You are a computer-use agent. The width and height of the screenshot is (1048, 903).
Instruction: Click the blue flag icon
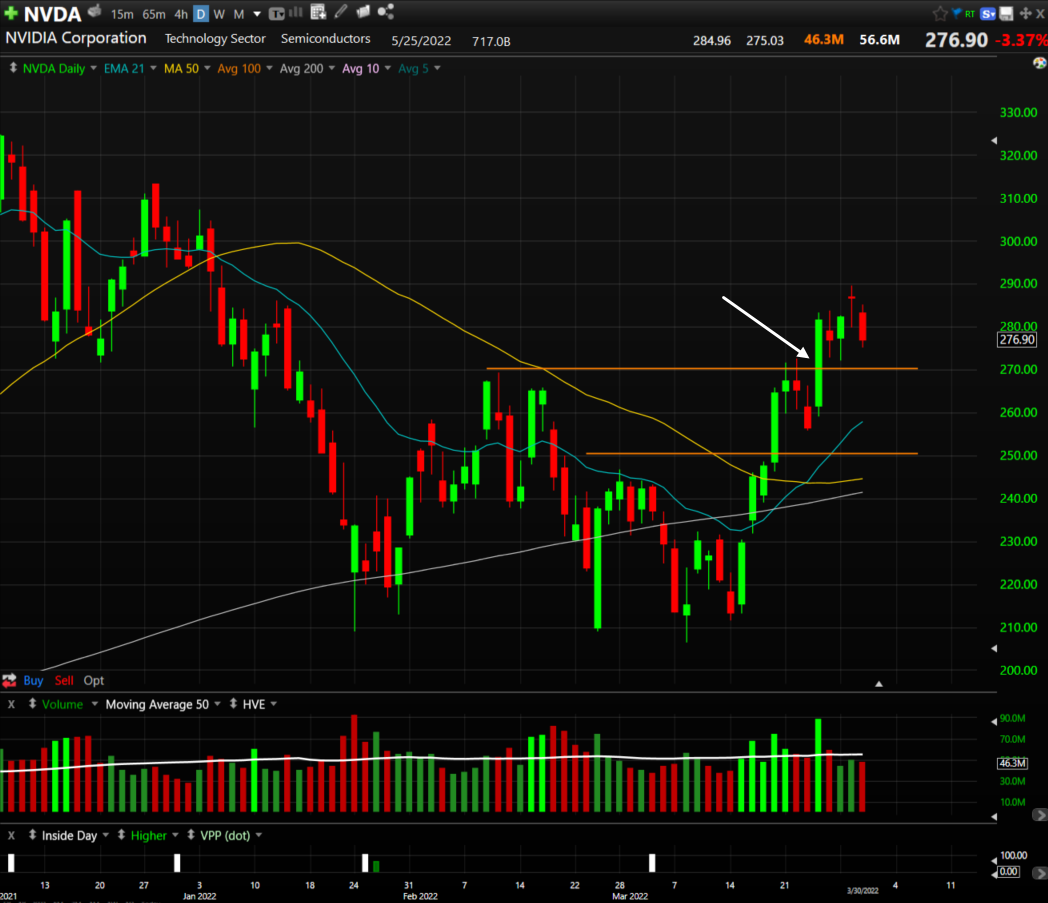point(956,13)
